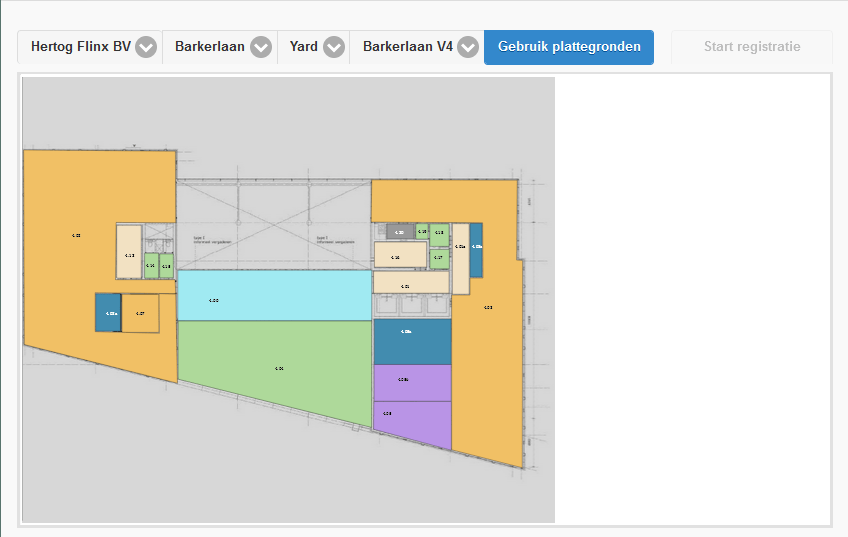Click the Gebruik plattegronden button

pyautogui.click(x=569, y=47)
